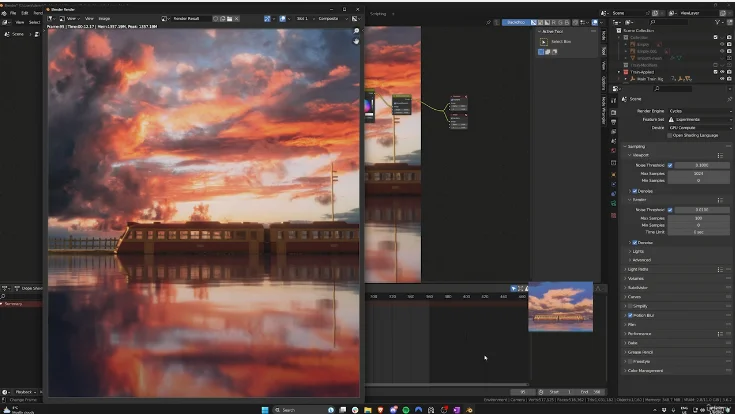
Task: Click the timeline Start frame field
Action: (x=560, y=392)
